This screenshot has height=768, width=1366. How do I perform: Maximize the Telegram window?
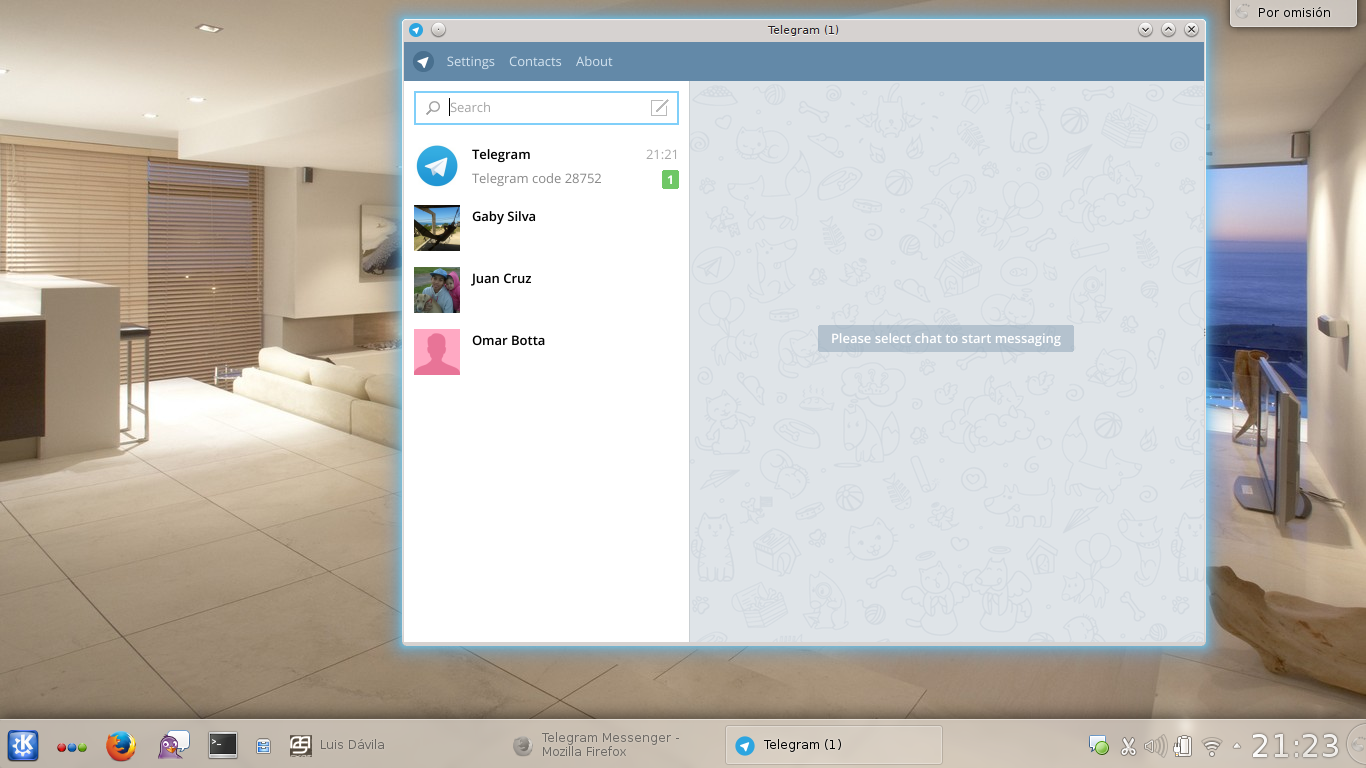tap(1168, 30)
